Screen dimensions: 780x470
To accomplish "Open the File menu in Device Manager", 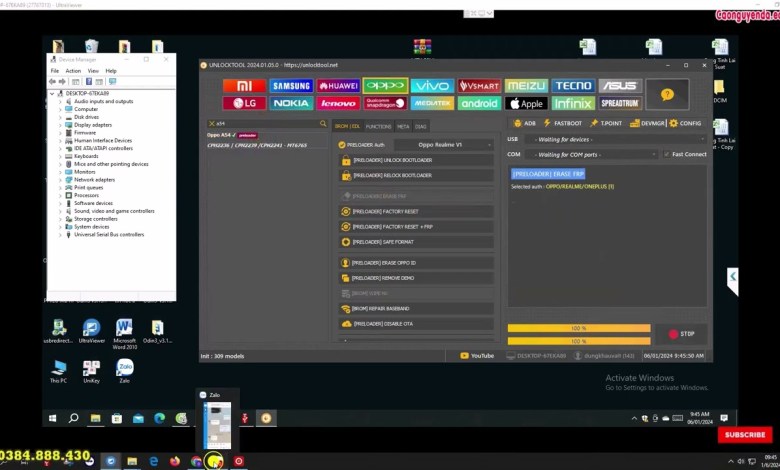I will click(55, 71).
